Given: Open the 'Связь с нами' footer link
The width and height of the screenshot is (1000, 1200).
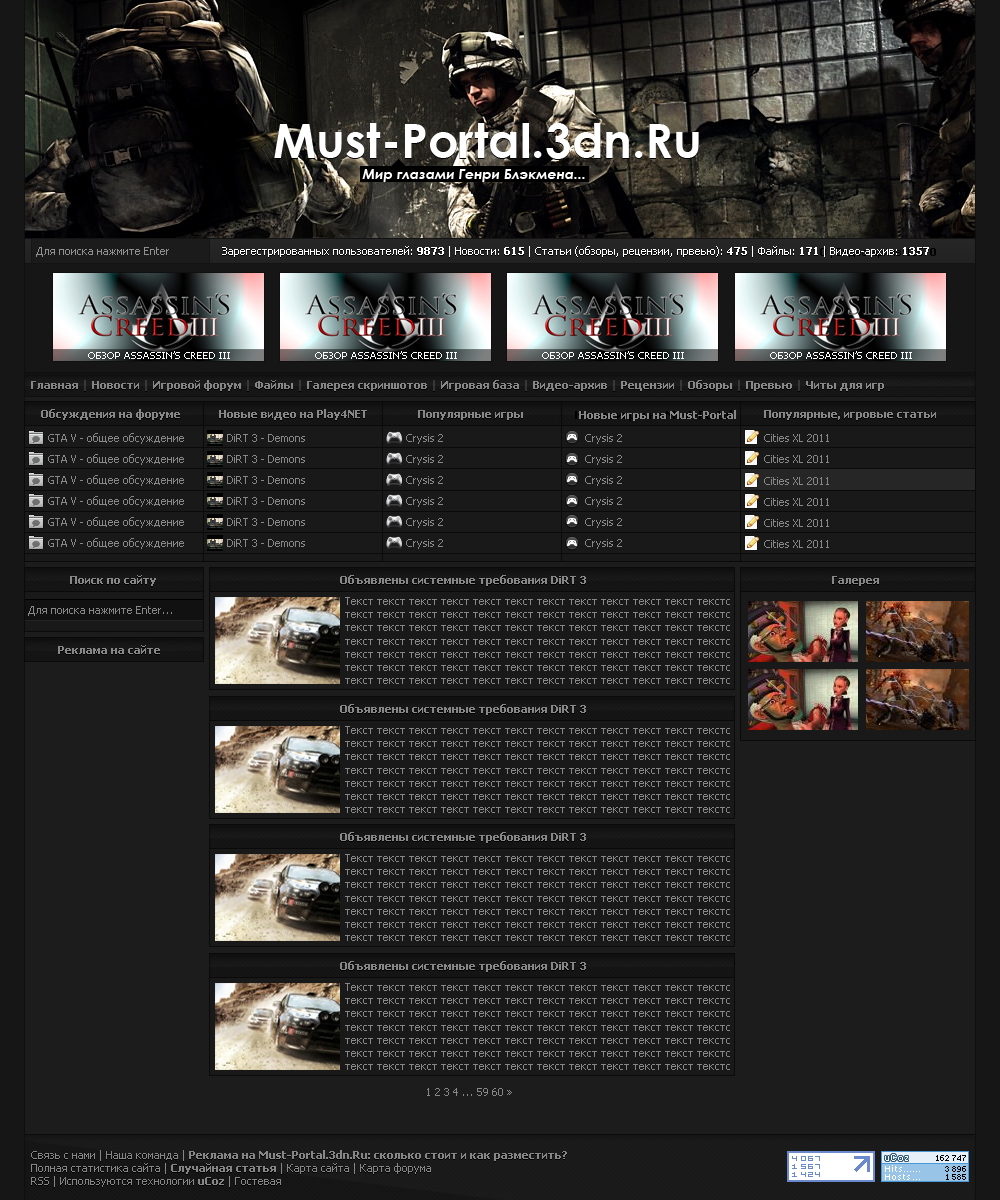Looking at the screenshot, I should click(63, 1155).
